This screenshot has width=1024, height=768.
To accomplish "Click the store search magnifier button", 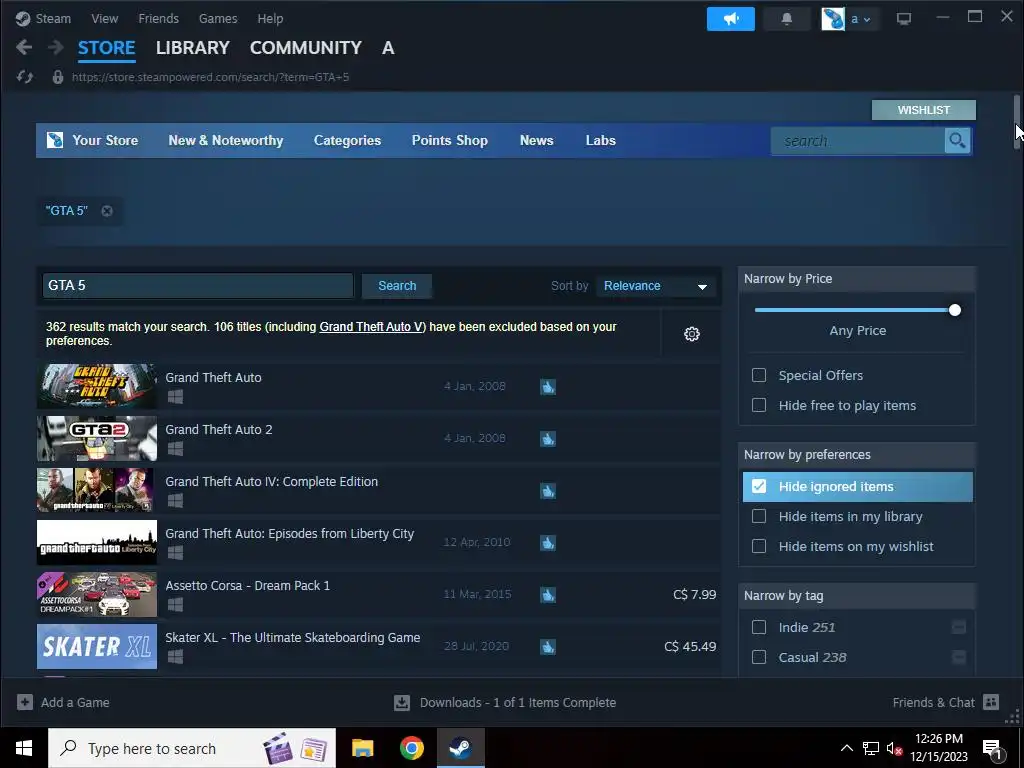I will [957, 140].
